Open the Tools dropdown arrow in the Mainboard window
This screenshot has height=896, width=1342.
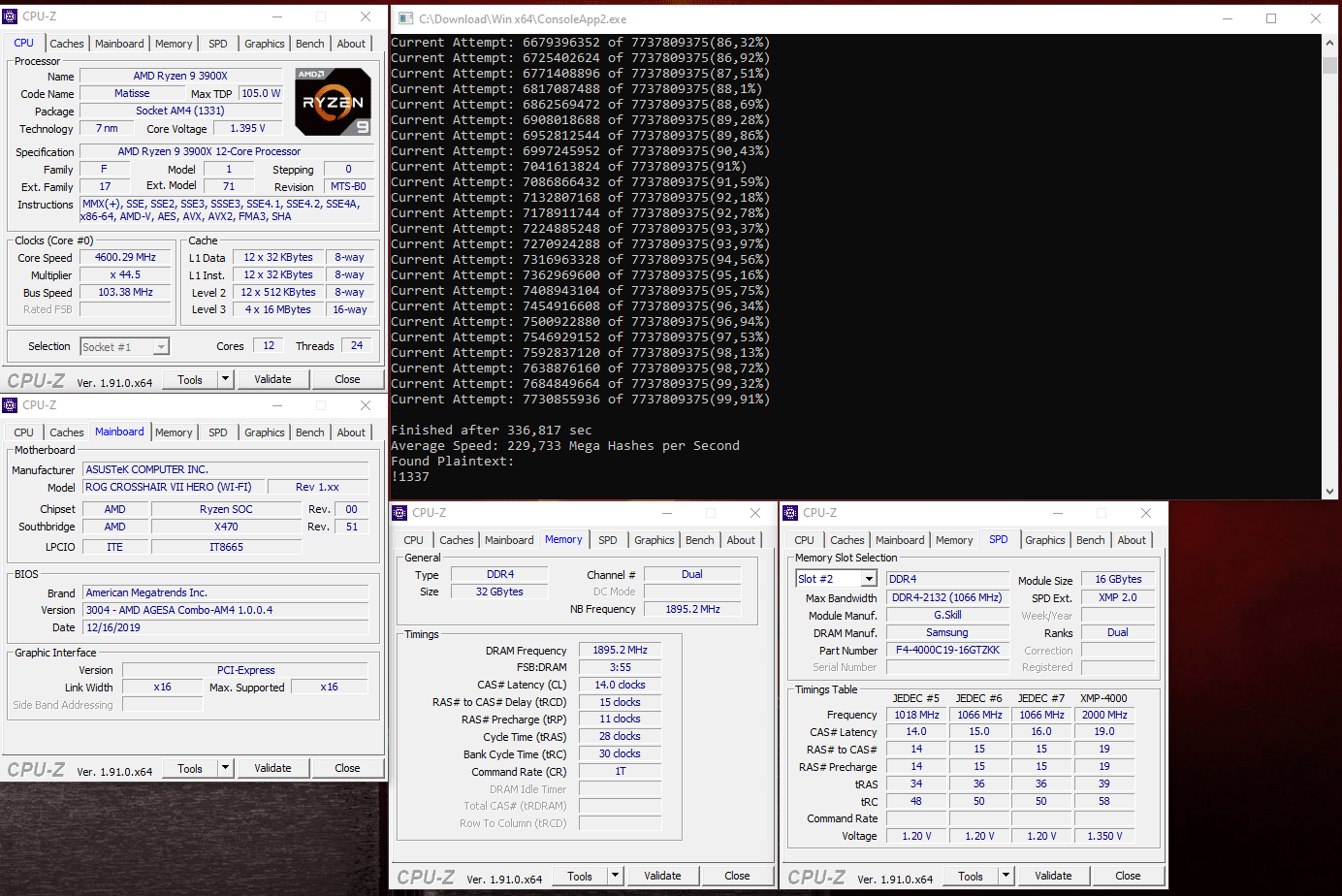coord(226,768)
